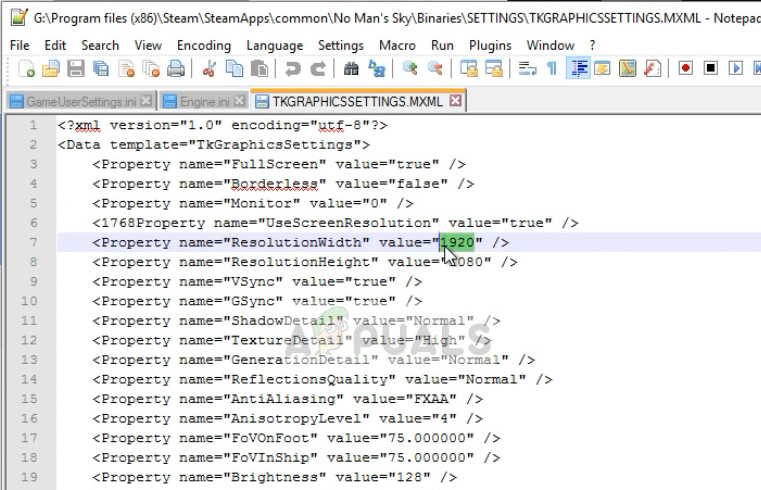Screen dimensions: 761x490
Task: Click line number 14 in margin
Action: click(29, 379)
